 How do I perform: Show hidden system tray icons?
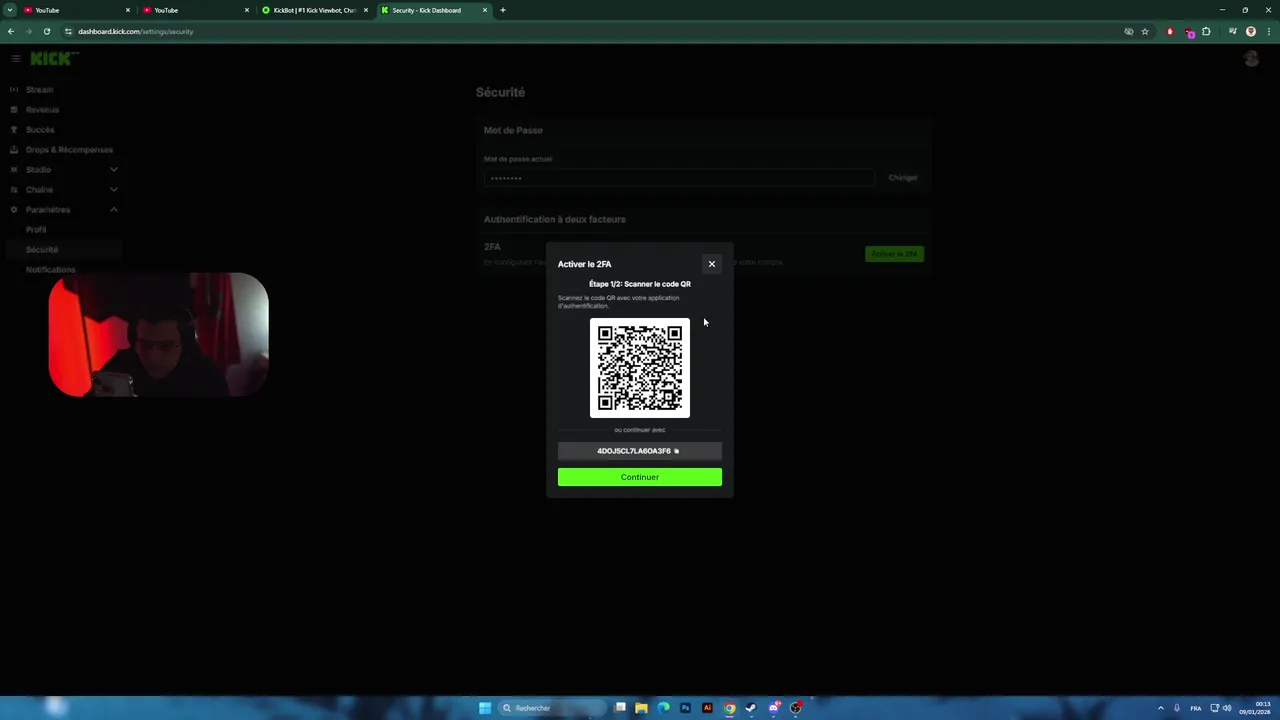coord(1161,708)
